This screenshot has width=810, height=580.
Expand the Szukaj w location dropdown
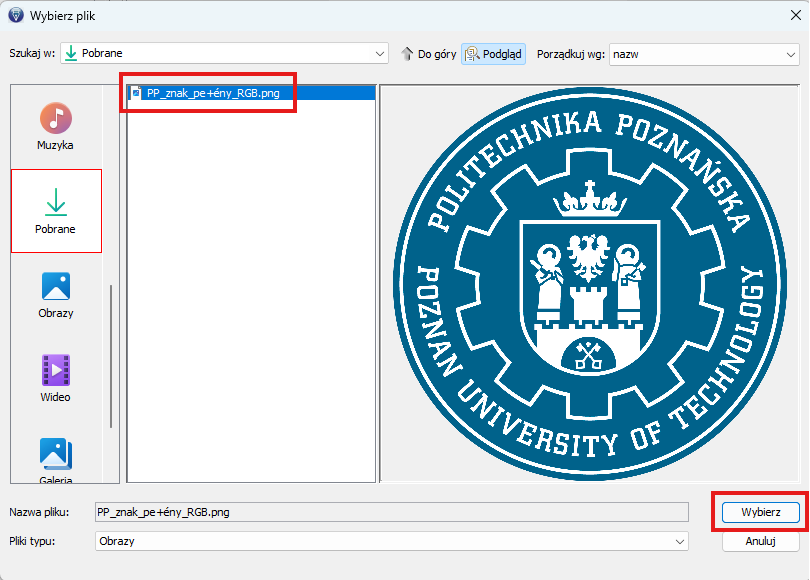224,53
